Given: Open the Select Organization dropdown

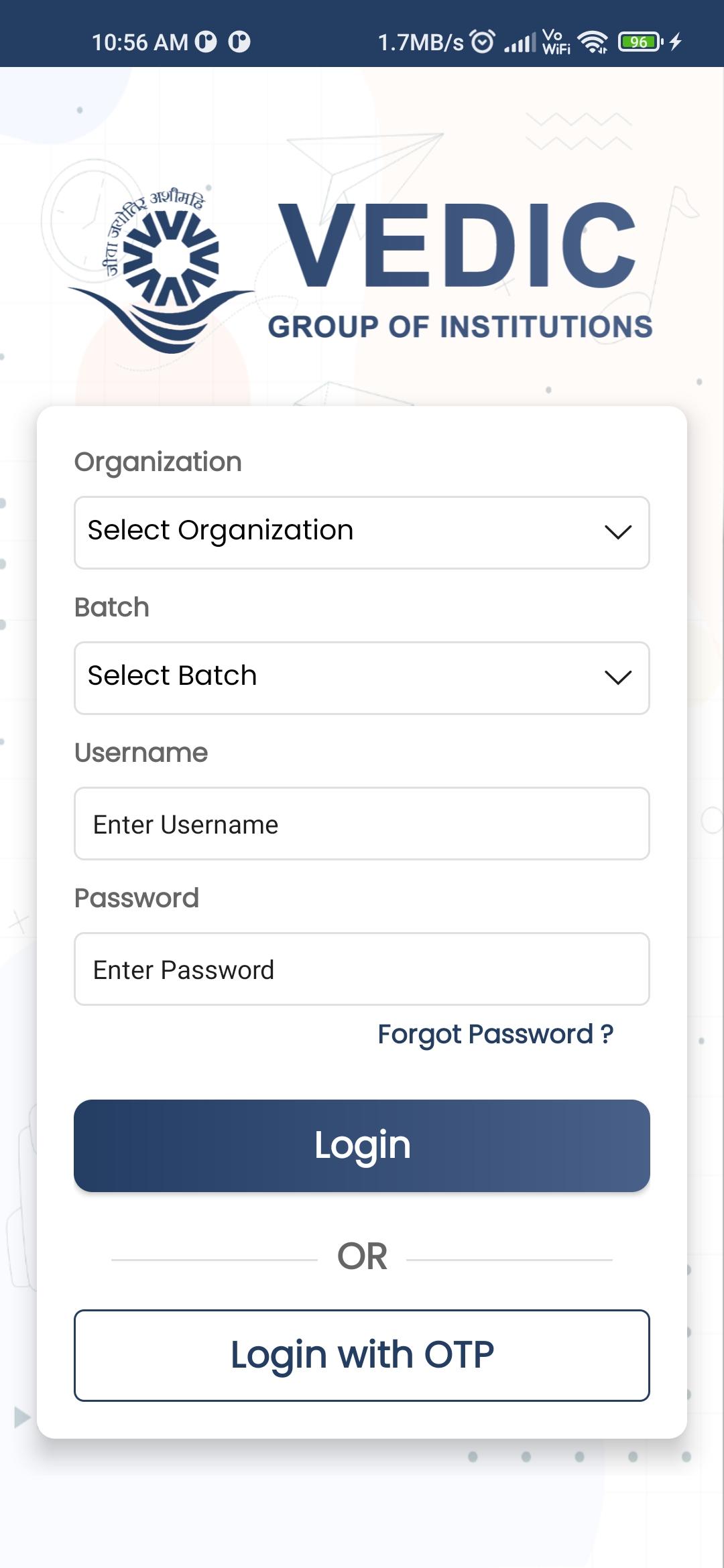Looking at the screenshot, I should coord(362,533).
